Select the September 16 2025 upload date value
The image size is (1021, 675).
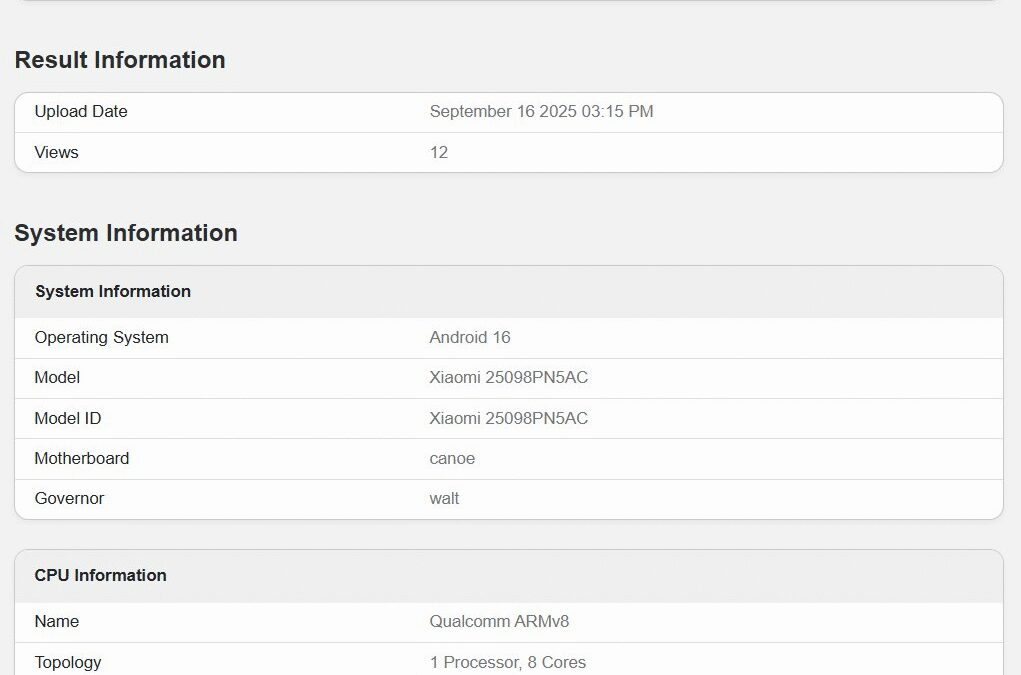click(x=541, y=112)
